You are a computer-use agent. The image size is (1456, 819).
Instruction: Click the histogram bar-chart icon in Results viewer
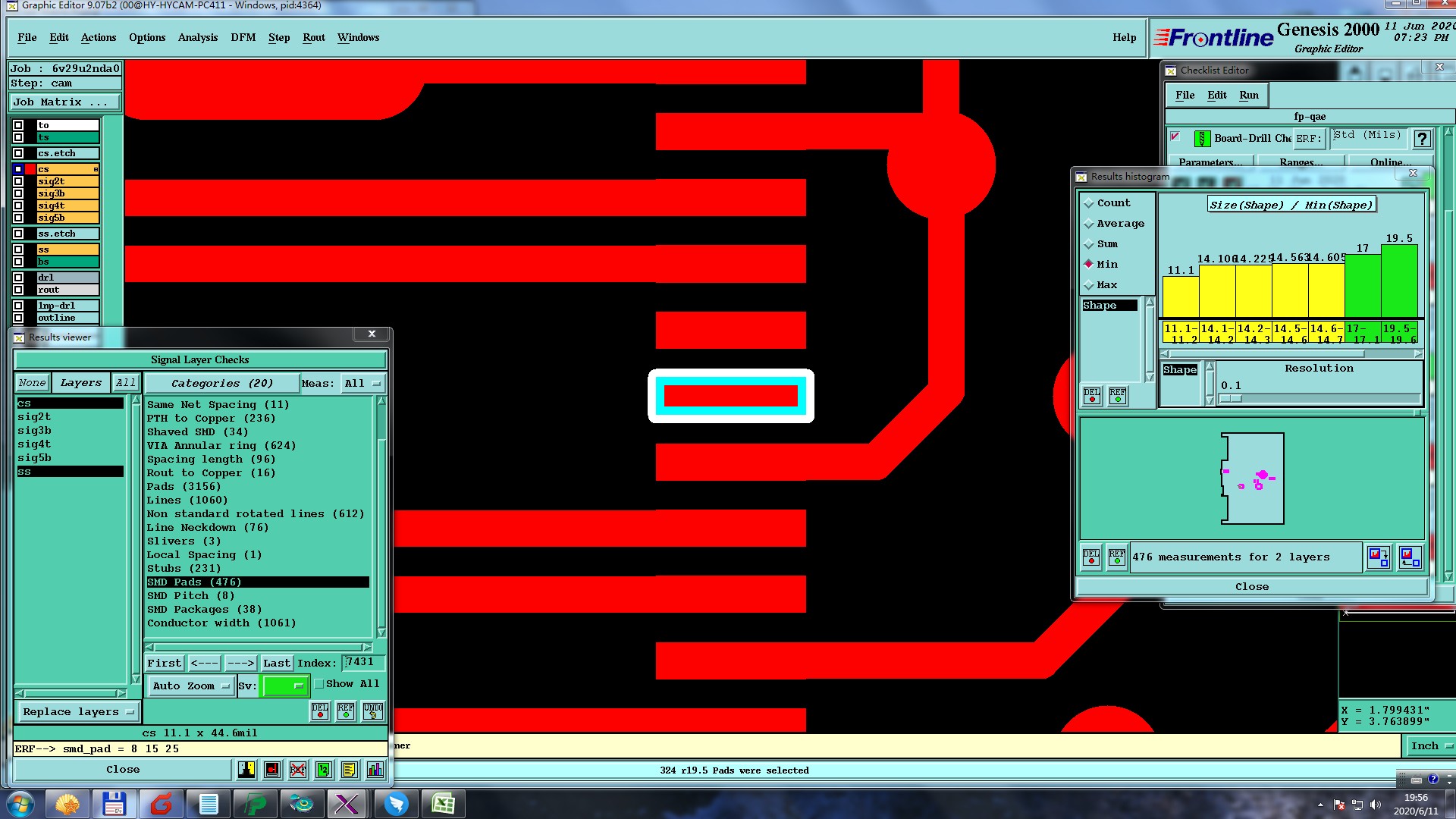pyautogui.click(x=375, y=770)
